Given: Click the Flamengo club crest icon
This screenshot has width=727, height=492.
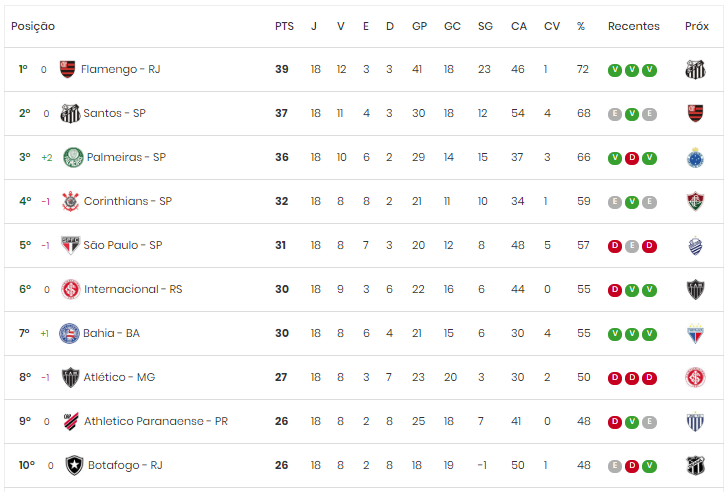Looking at the screenshot, I should coord(68,69).
